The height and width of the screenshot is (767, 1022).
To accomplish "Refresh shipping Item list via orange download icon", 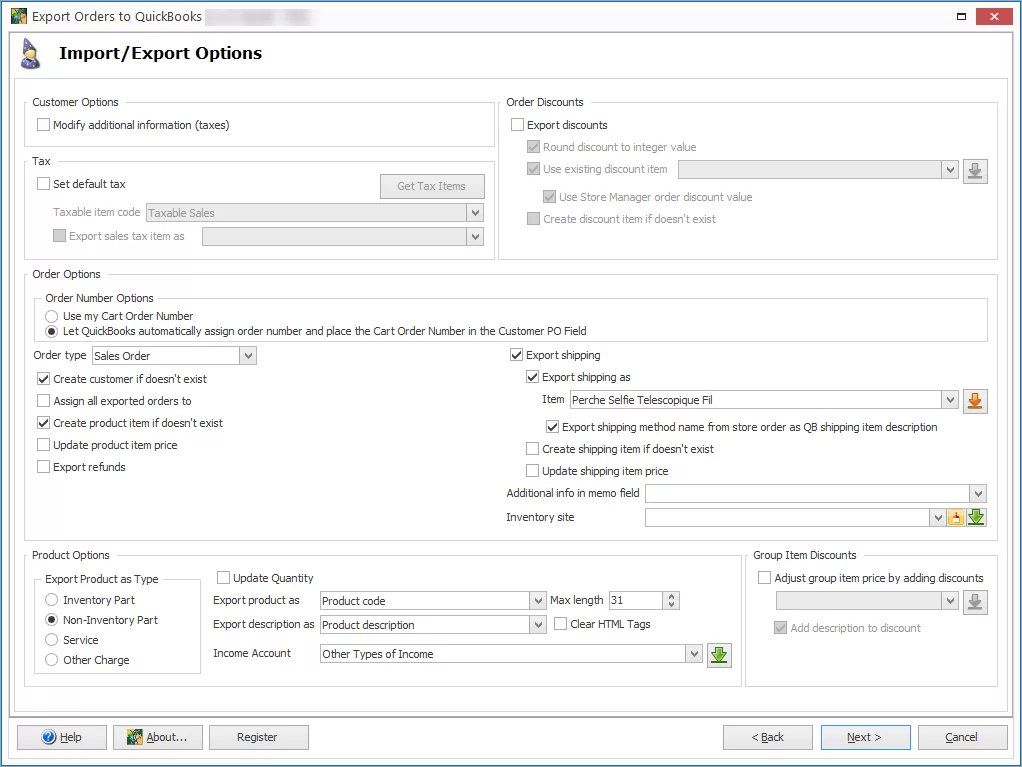I will (x=974, y=399).
